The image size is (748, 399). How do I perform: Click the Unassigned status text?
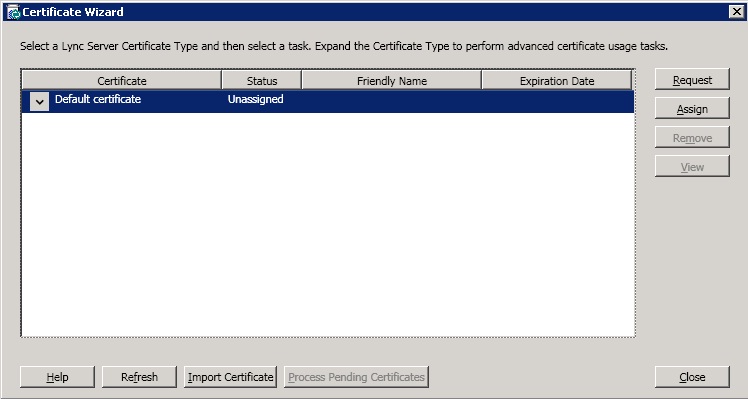coord(256,99)
